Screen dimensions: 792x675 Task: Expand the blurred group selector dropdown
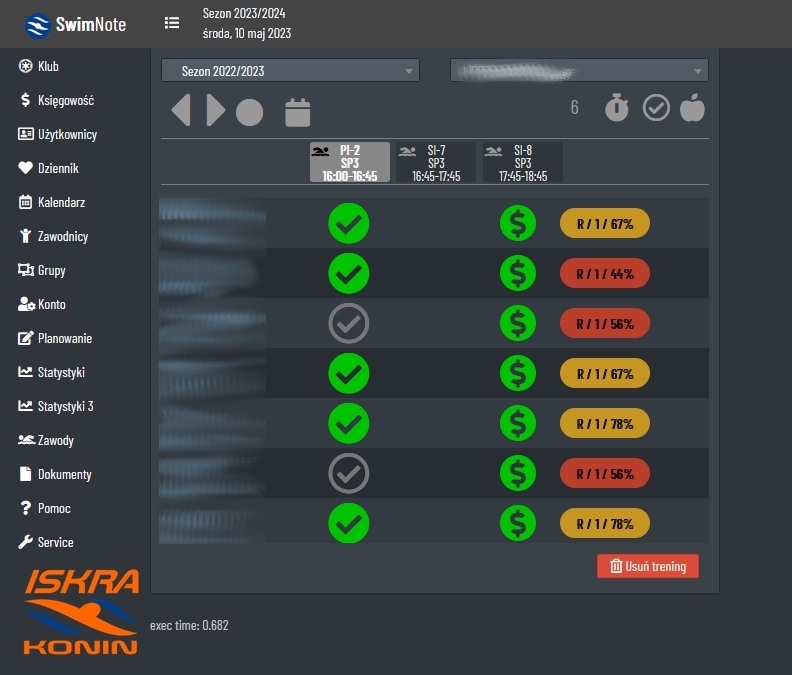(x=579, y=71)
